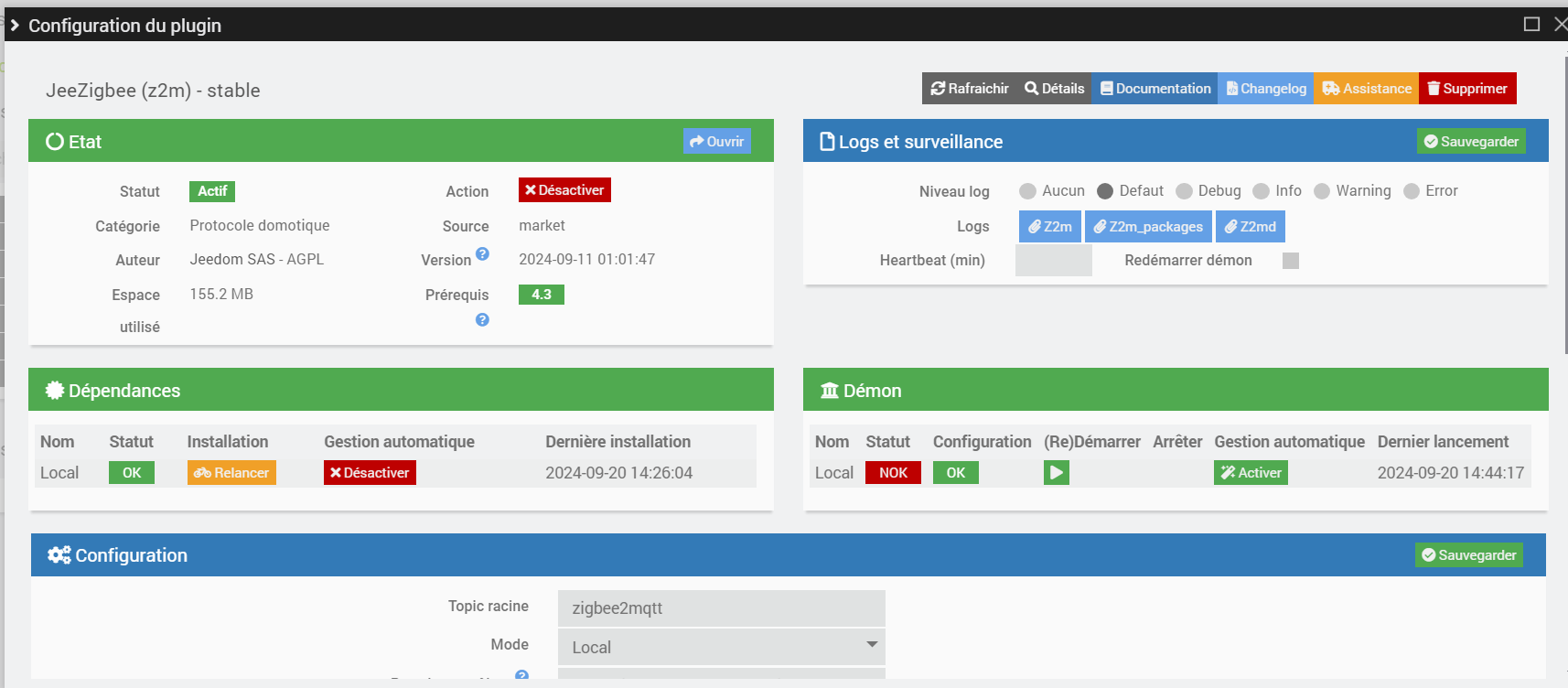Image resolution: width=1568 pixels, height=688 pixels.
Task: Click Relancer to reinstall dependencies
Action: [231, 473]
